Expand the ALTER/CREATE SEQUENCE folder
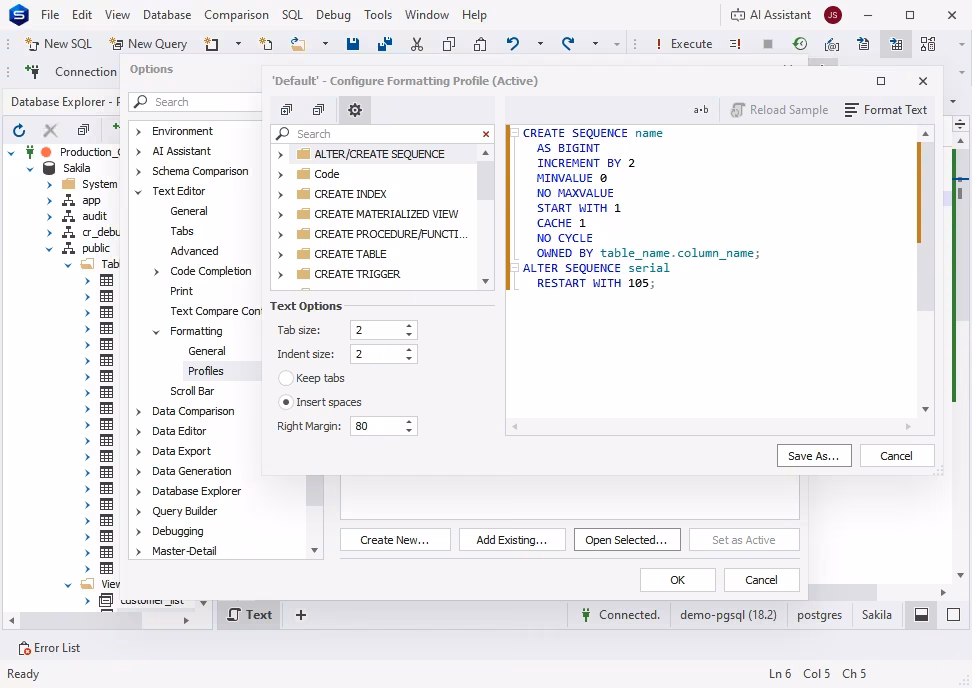The width and height of the screenshot is (972, 688). point(281,154)
